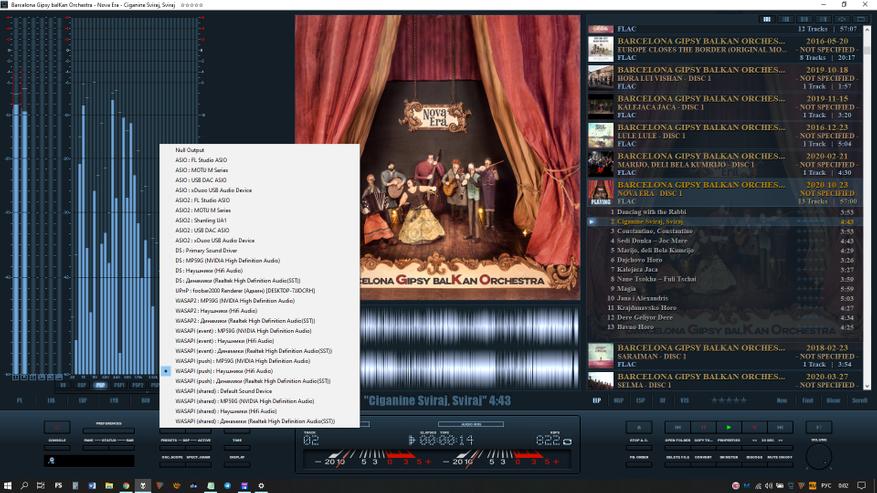Click the sixth layout icon at top right
Image resolution: width=877 pixels, height=493 pixels.
point(861,19)
